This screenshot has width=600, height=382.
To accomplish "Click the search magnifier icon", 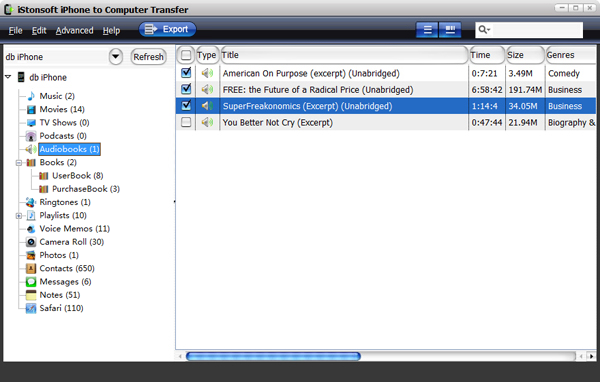I will [484, 29].
